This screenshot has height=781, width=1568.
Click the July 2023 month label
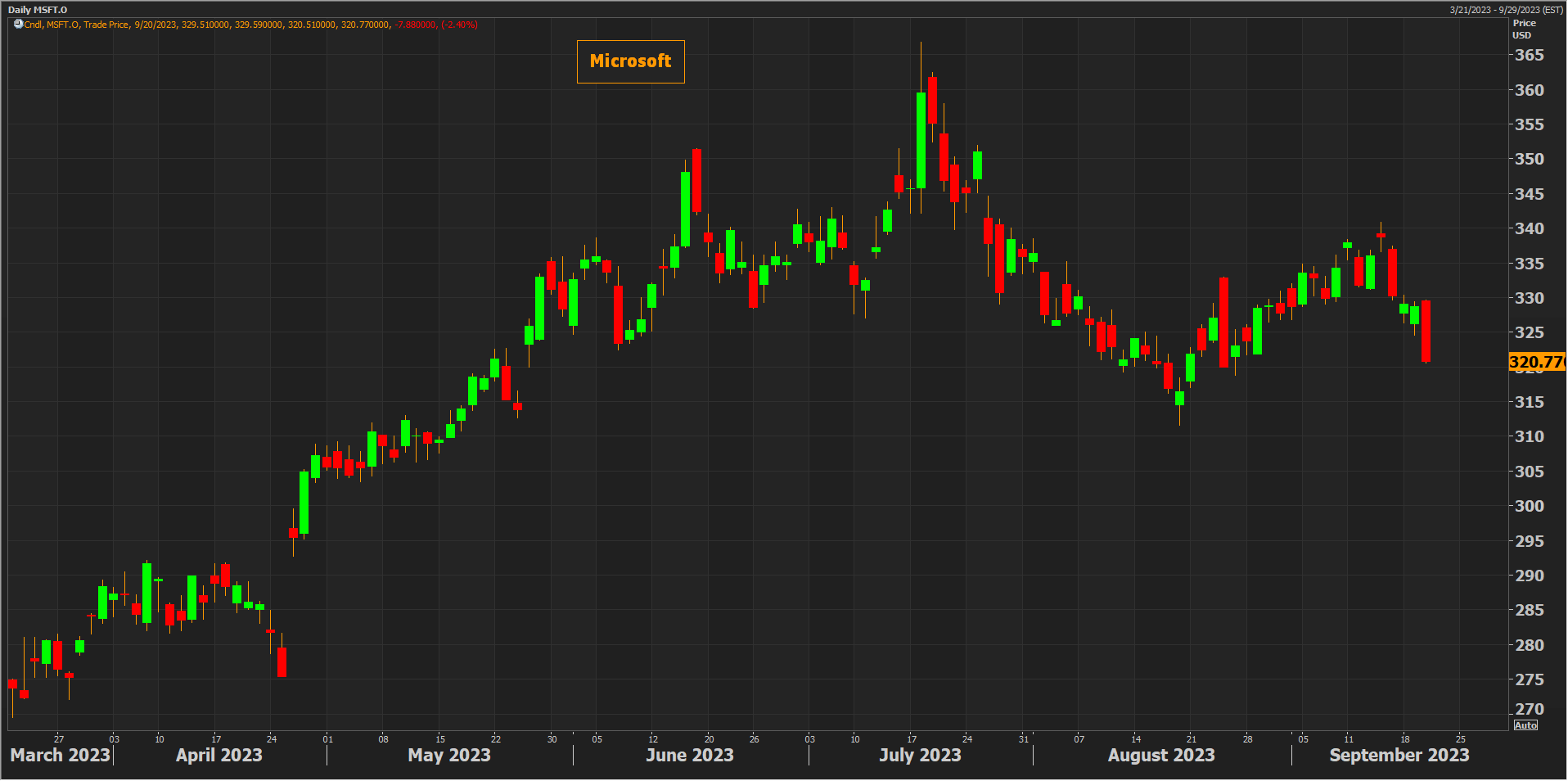(x=920, y=755)
